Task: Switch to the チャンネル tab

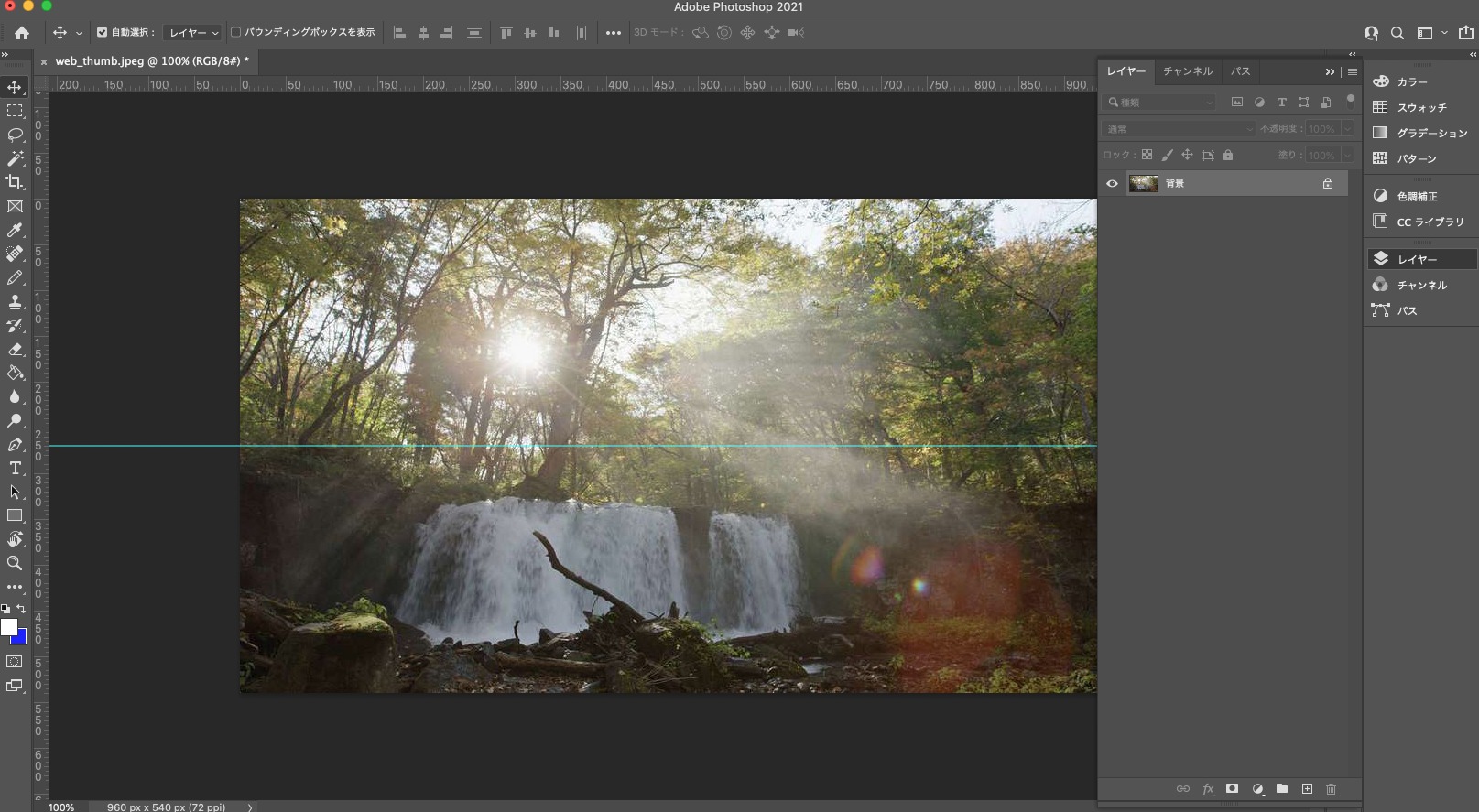Action: 1187,71
